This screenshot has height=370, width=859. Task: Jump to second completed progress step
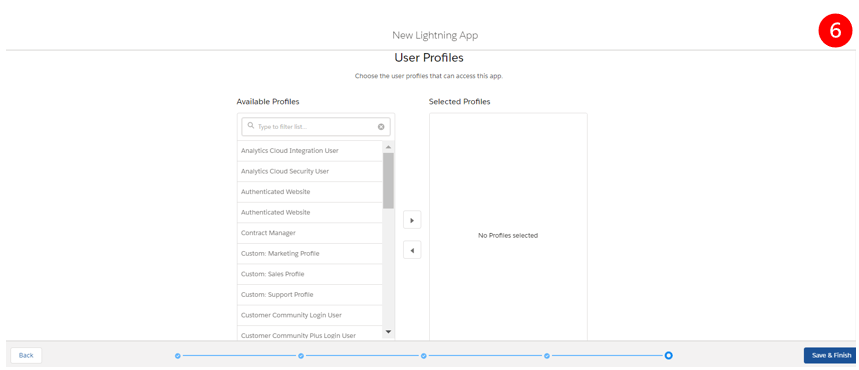[301, 356]
